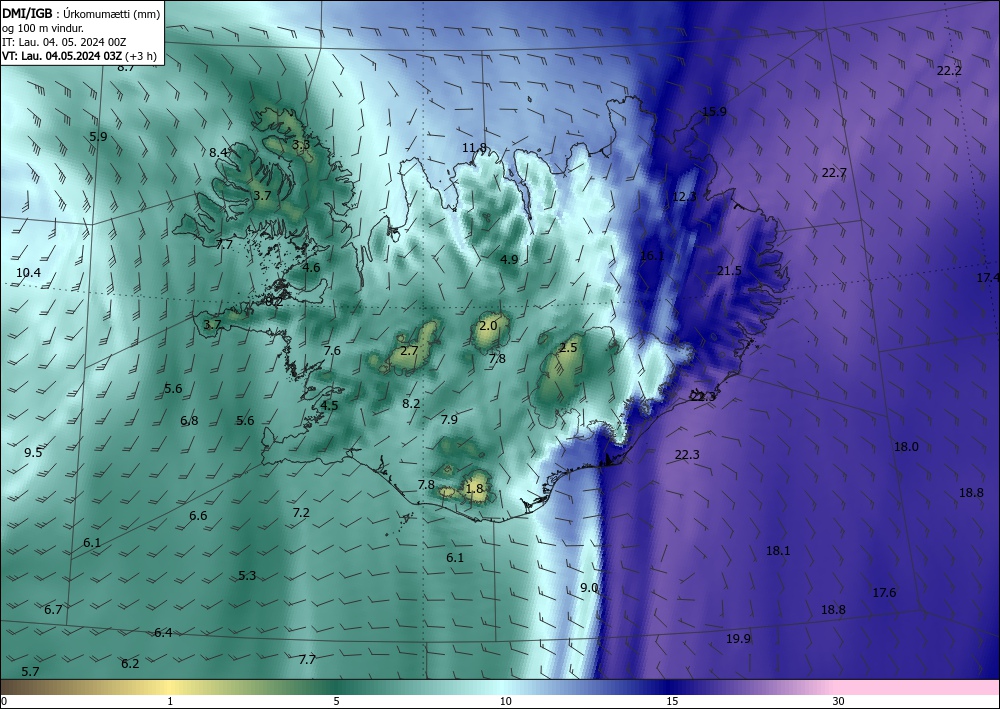Click the 5.9 value on the map
The width and height of the screenshot is (1000, 709).
click(x=98, y=136)
